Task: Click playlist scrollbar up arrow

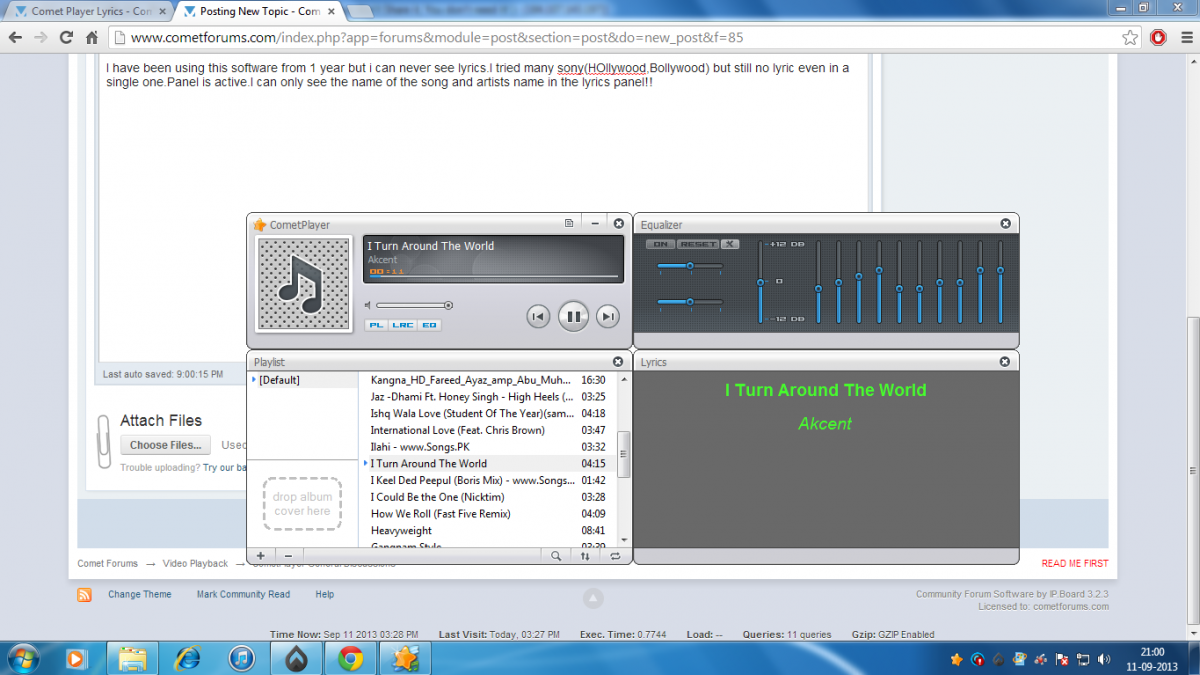Action: [x=625, y=378]
